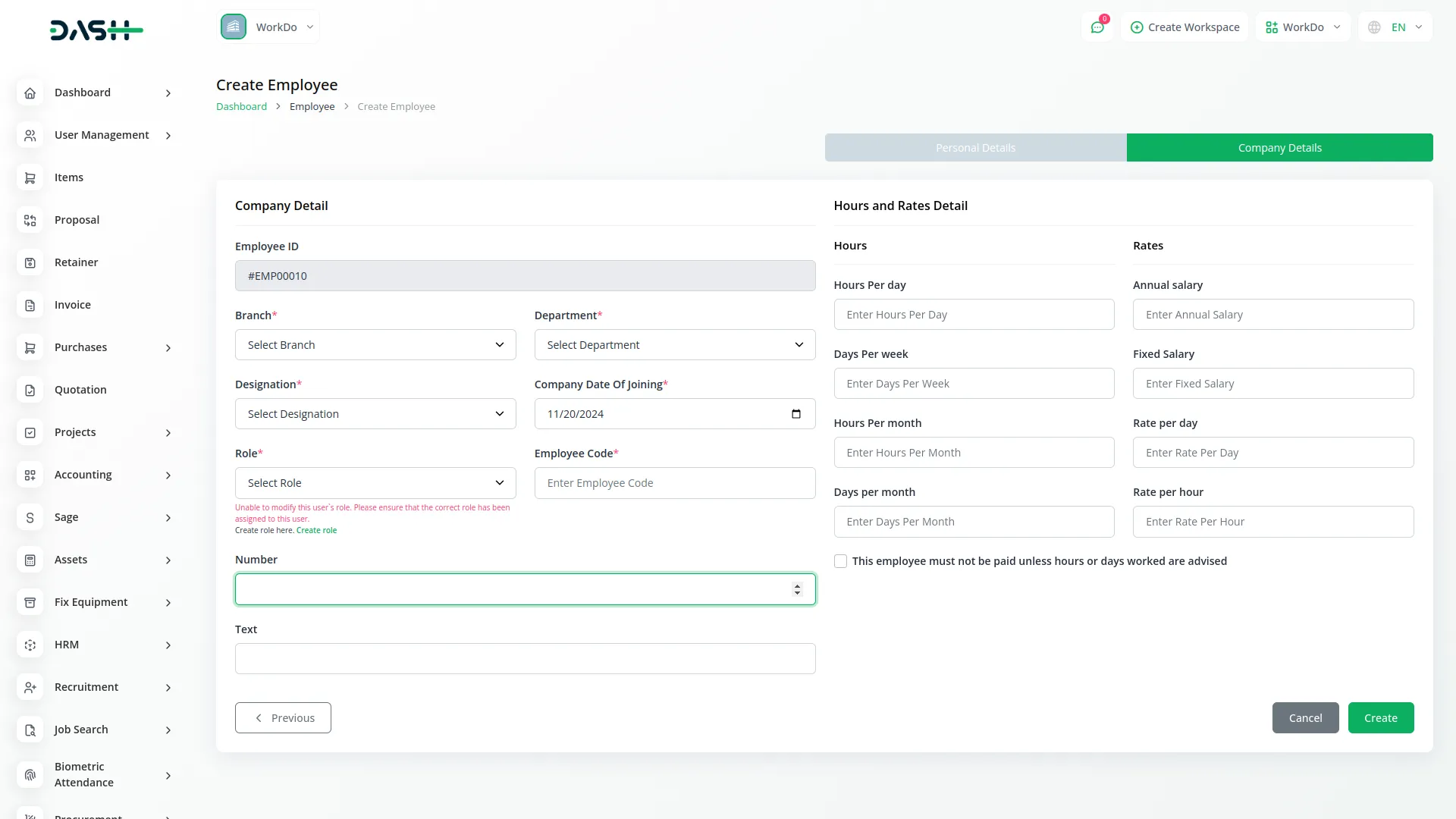This screenshot has height=819, width=1456.
Task: Switch to the Personal Details tab
Action: point(975,148)
